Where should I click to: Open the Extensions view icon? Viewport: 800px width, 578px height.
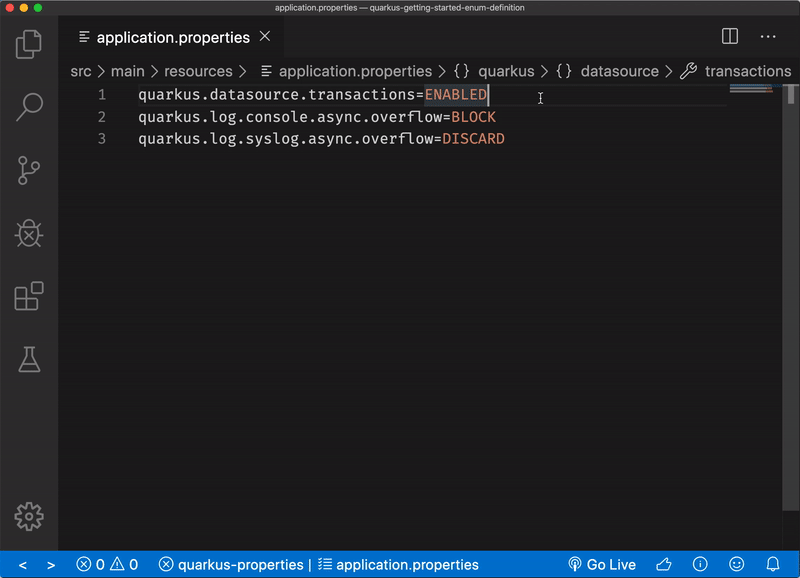tap(28, 297)
